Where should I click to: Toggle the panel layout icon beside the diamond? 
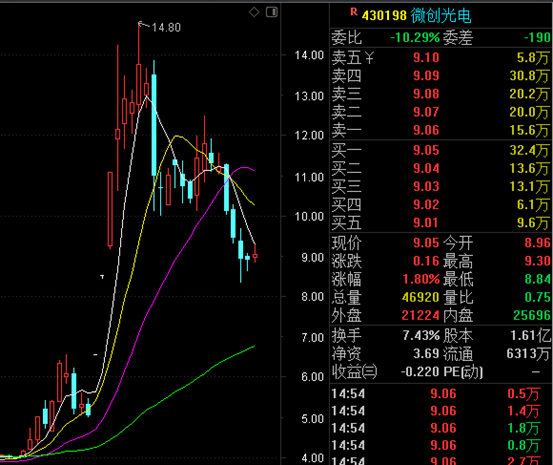(x=272, y=12)
